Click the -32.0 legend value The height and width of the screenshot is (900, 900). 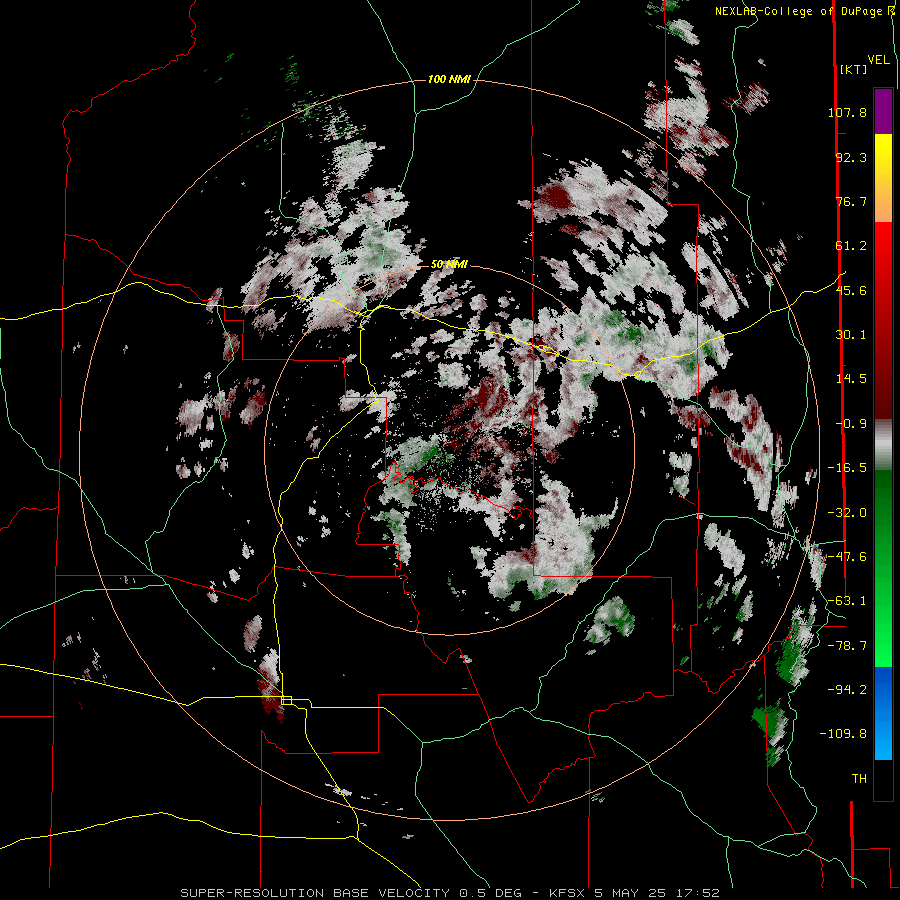847,513
